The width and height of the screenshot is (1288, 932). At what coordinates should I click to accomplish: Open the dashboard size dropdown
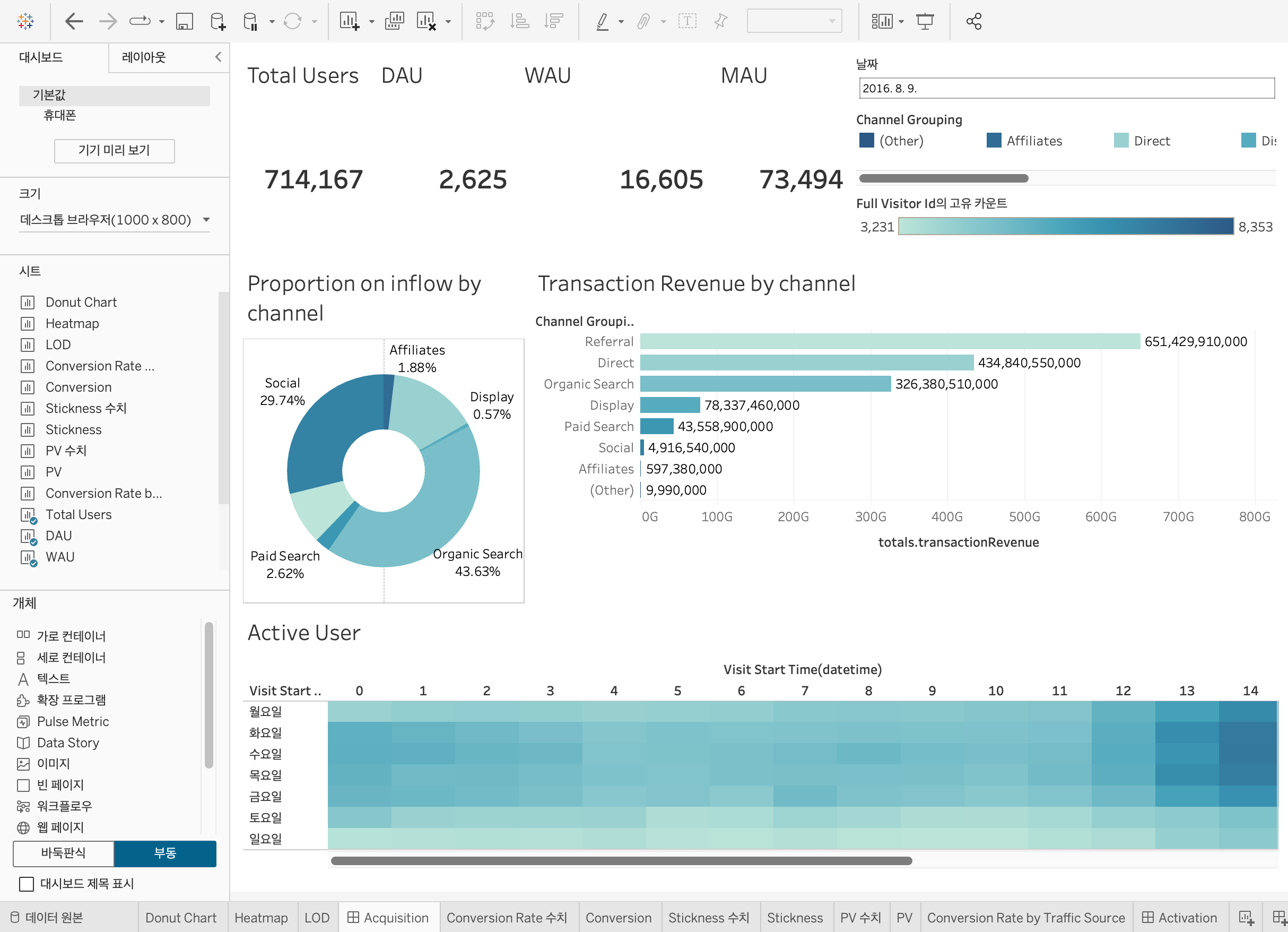pyautogui.click(x=114, y=220)
